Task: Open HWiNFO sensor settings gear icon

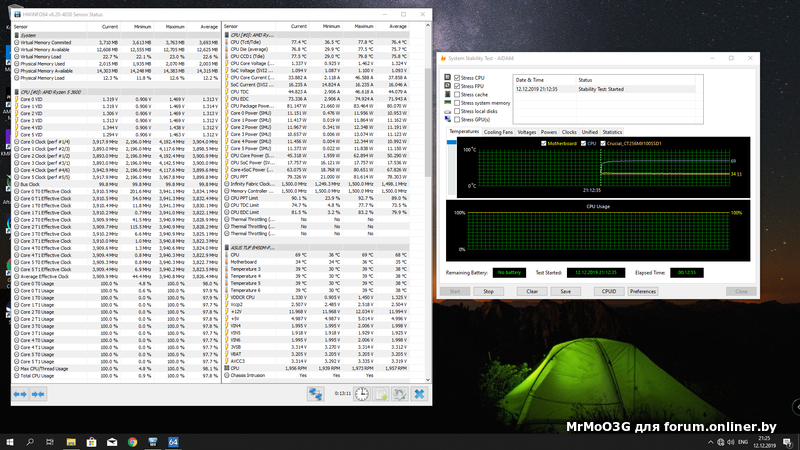Action: tap(402, 395)
